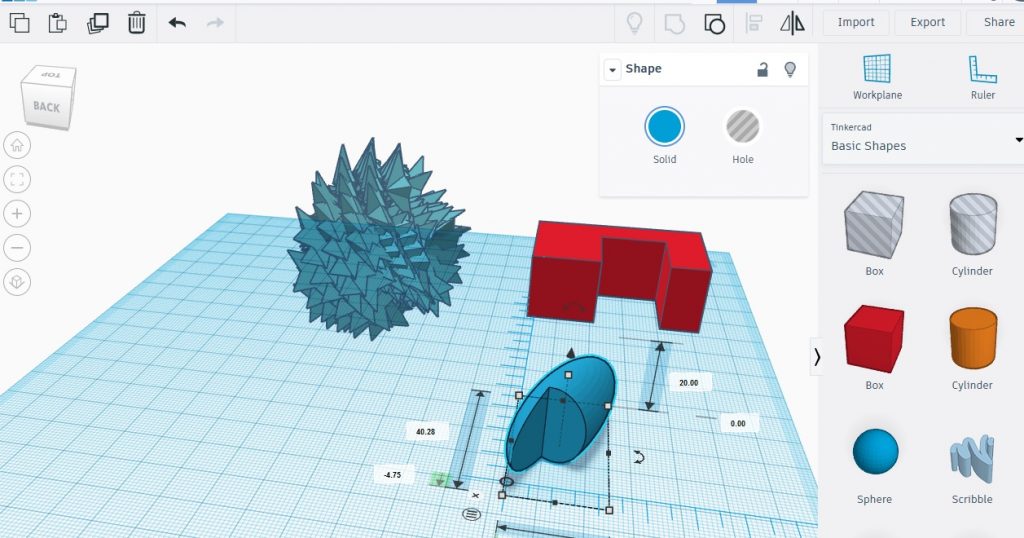Click the Share button
Screen dimensions: 1024x538
coord(999,22)
